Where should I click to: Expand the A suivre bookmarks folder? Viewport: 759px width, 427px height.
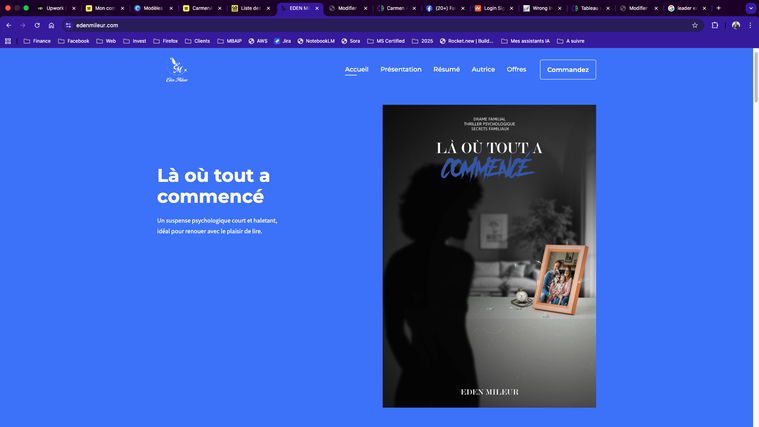571,41
